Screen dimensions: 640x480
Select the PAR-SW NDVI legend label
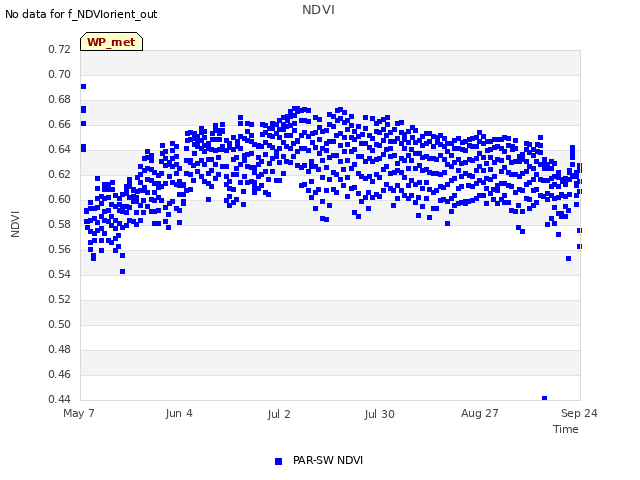328,460
